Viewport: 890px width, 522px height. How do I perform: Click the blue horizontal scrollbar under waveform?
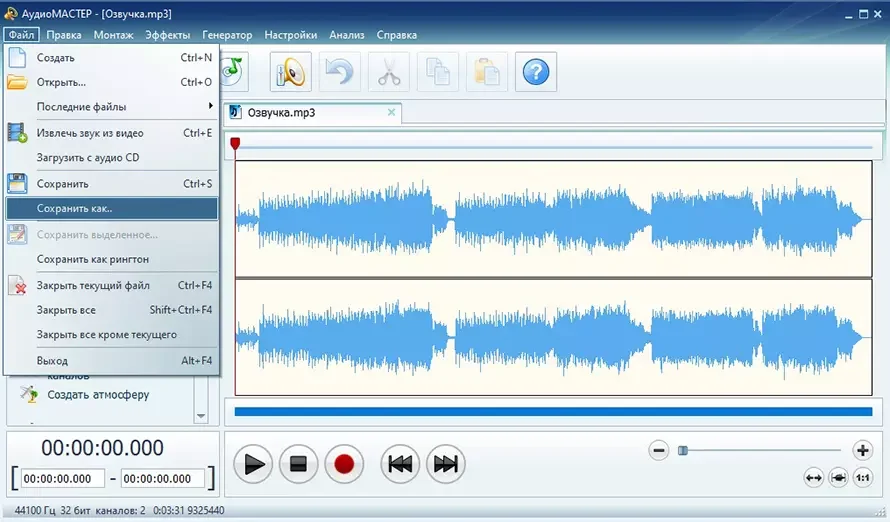(x=553, y=412)
